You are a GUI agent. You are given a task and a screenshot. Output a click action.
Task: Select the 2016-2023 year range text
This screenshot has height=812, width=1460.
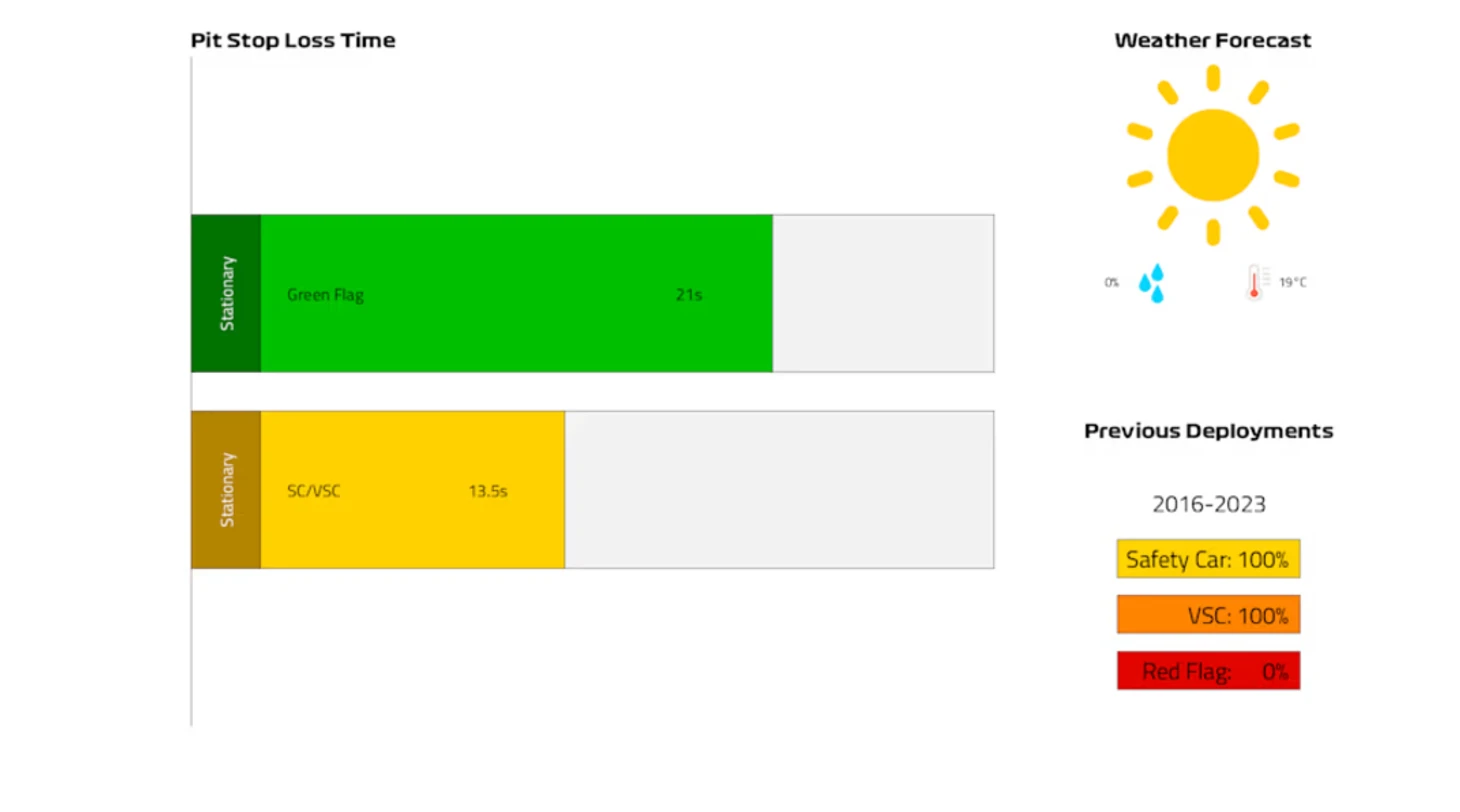click(1208, 504)
